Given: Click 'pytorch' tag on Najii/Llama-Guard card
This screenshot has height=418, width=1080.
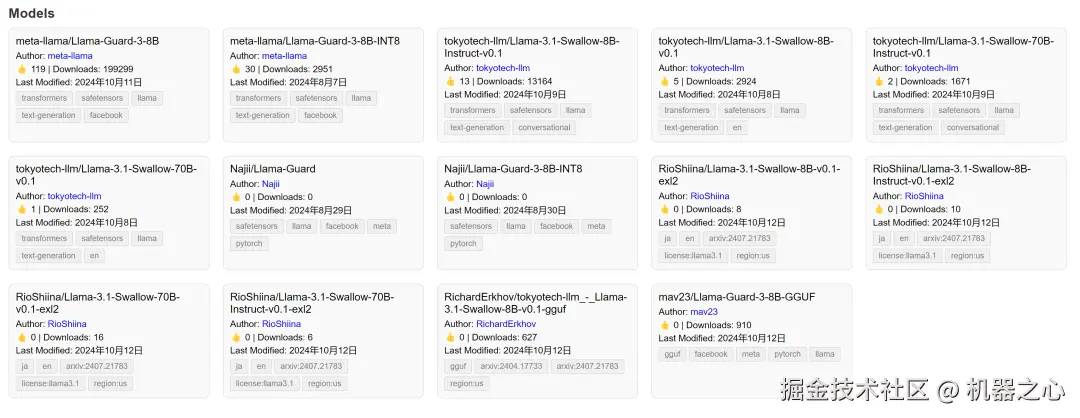Looking at the screenshot, I should coord(249,244).
